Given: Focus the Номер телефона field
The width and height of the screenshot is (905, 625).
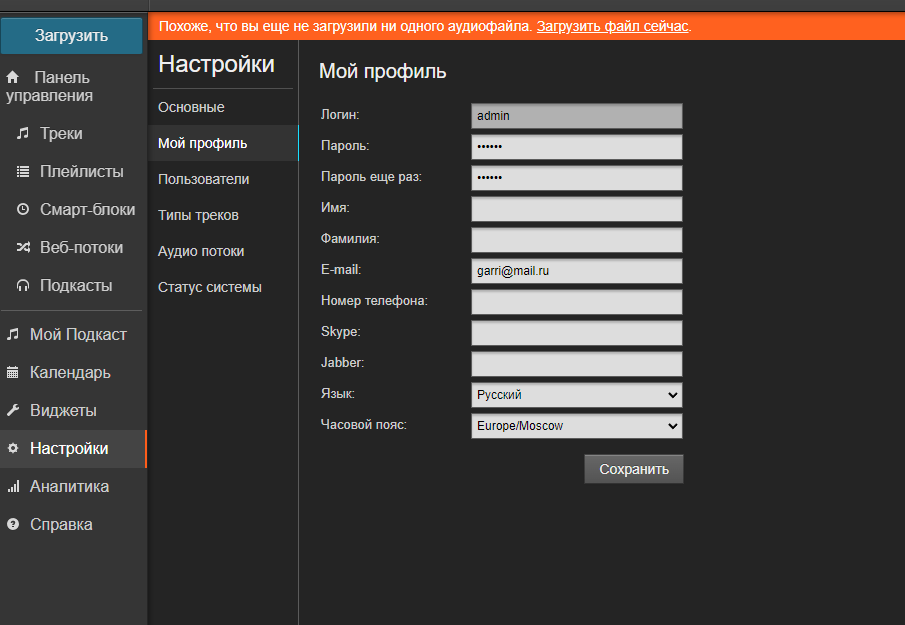Looking at the screenshot, I should tap(577, 302).
